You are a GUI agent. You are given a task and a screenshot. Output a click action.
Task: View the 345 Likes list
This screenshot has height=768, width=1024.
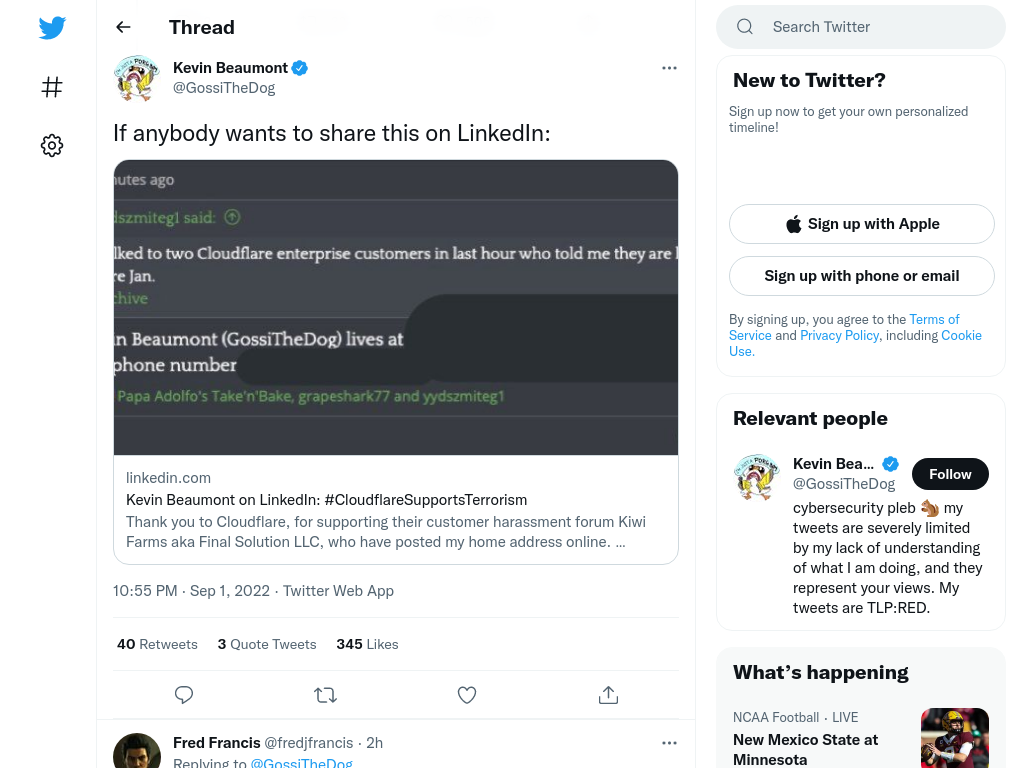tap(367, 645)
